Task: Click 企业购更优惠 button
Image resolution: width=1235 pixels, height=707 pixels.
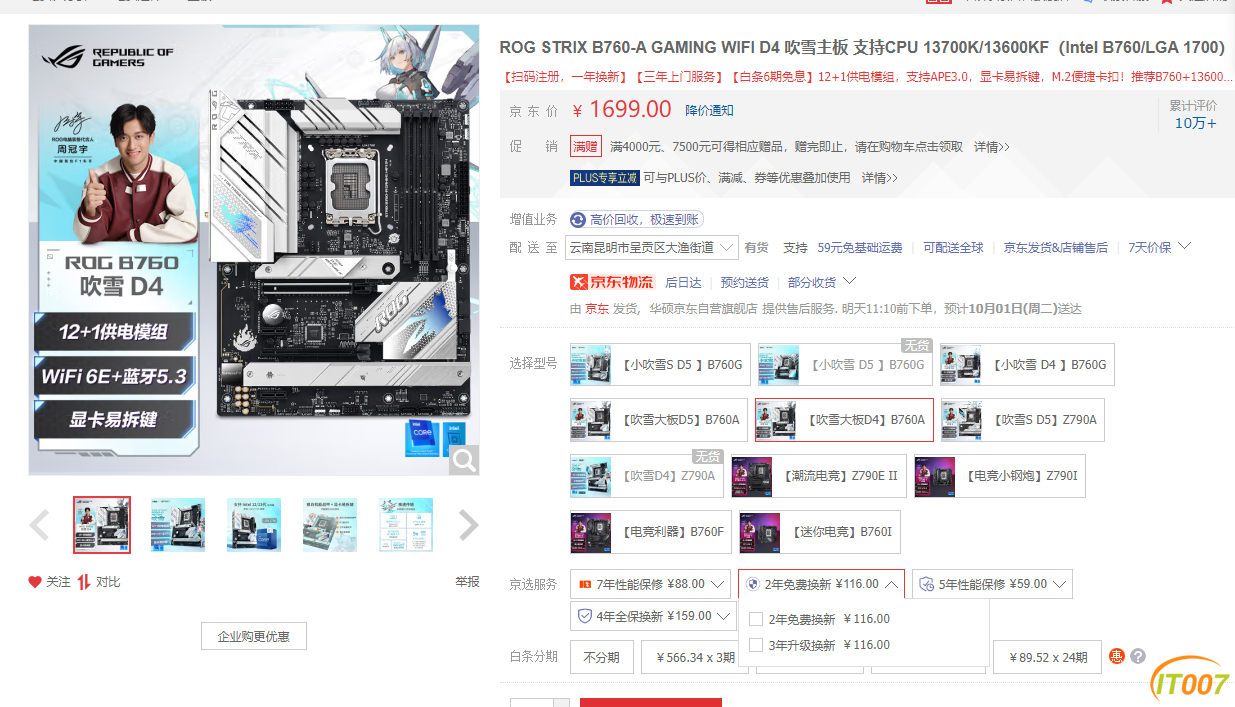Action: coord(254,636)
